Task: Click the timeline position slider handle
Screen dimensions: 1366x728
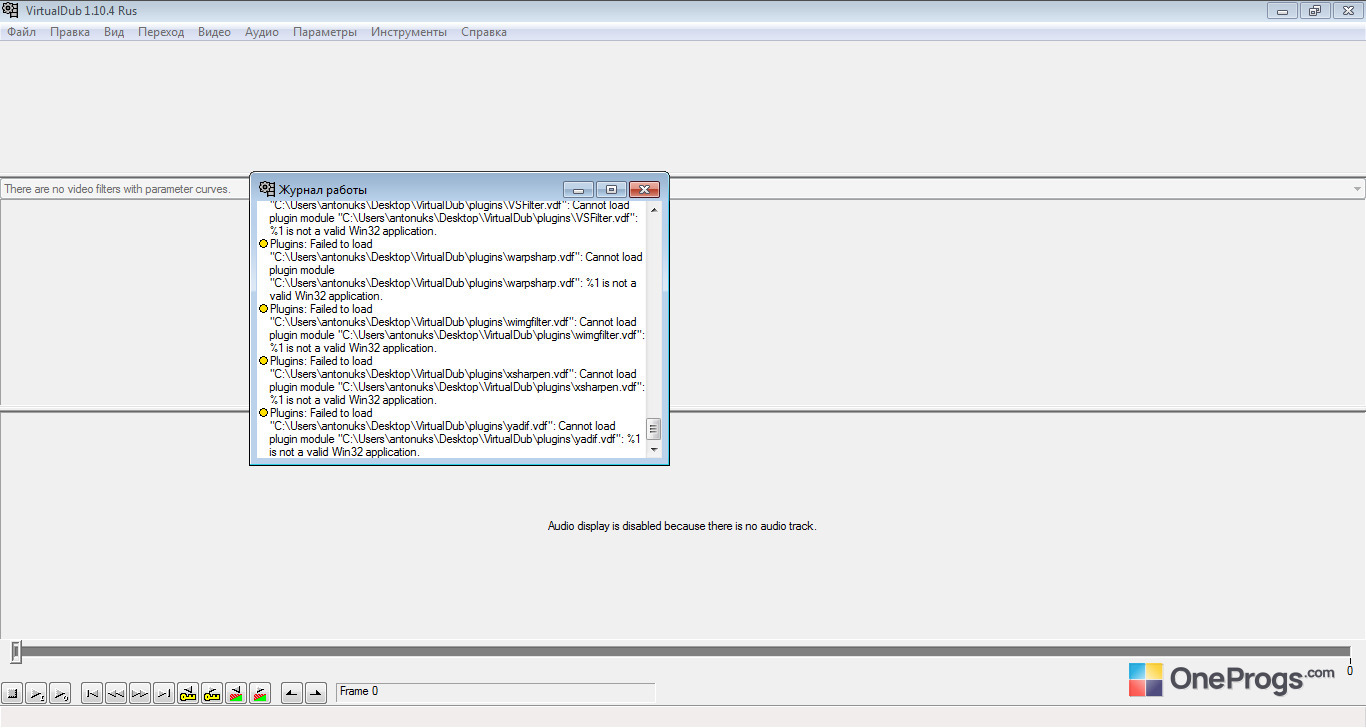Action: [x=16, y=652]
